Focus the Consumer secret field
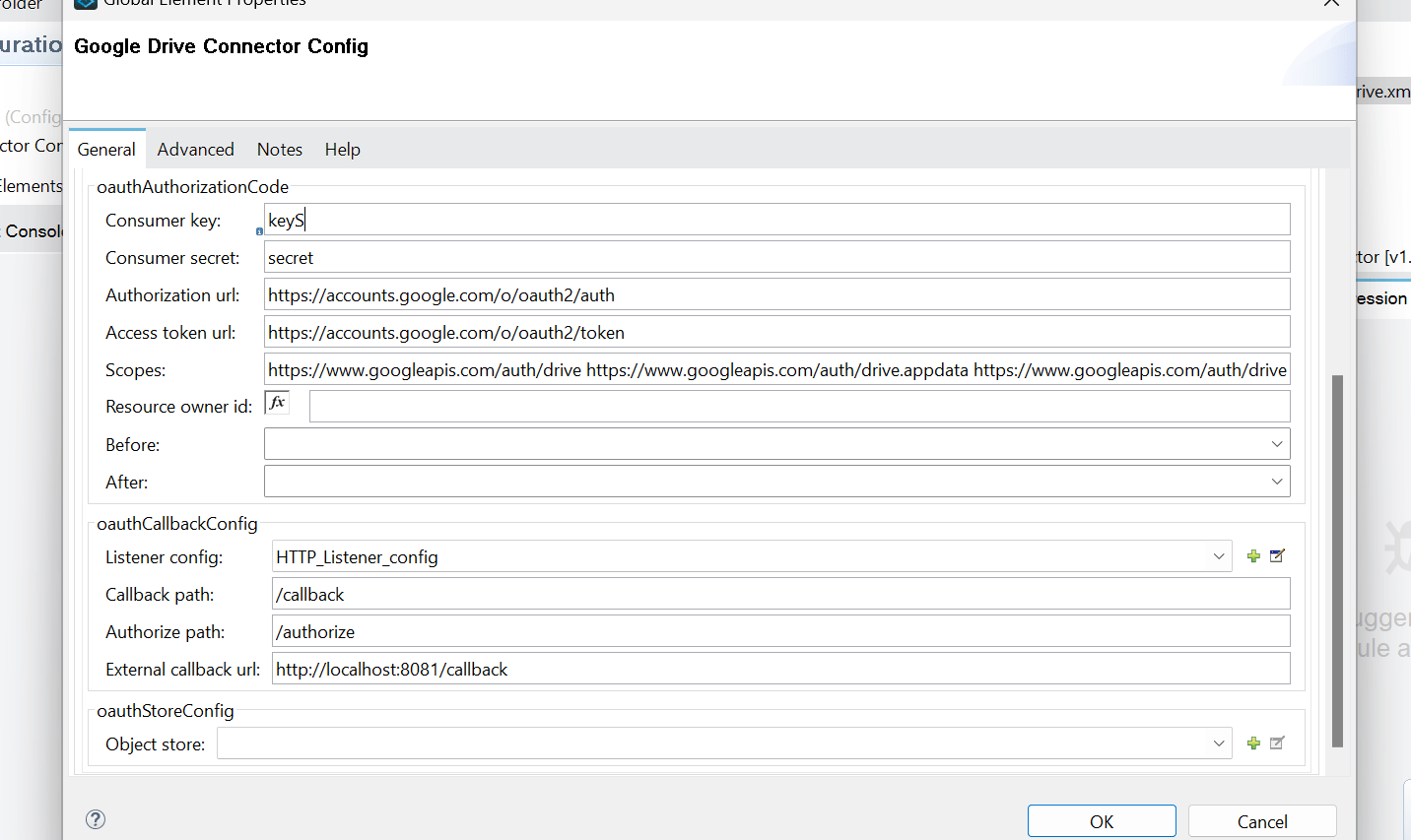Screen dimensions: 1411x840 pyautogui.click(x=776, y=258)
